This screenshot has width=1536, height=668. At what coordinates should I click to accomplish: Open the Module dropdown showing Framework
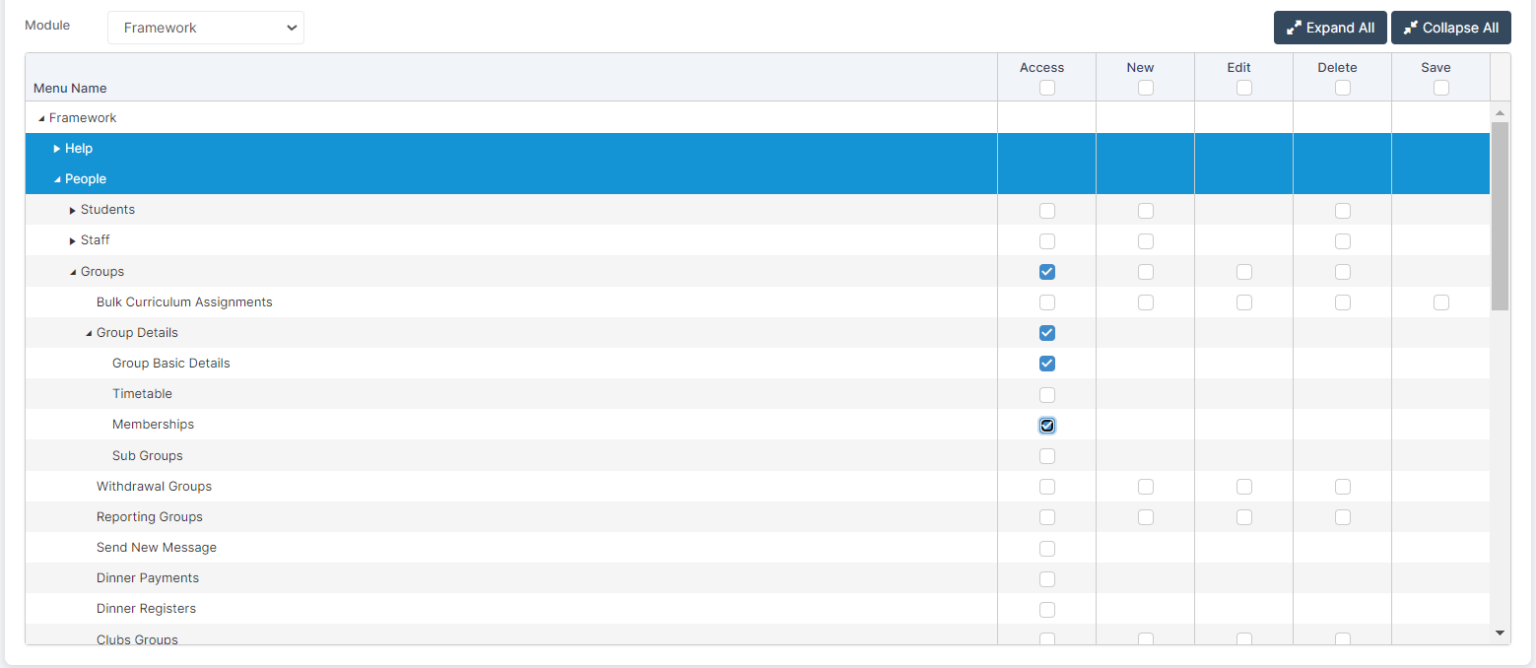pyautogui.click(x=205, y=28)
